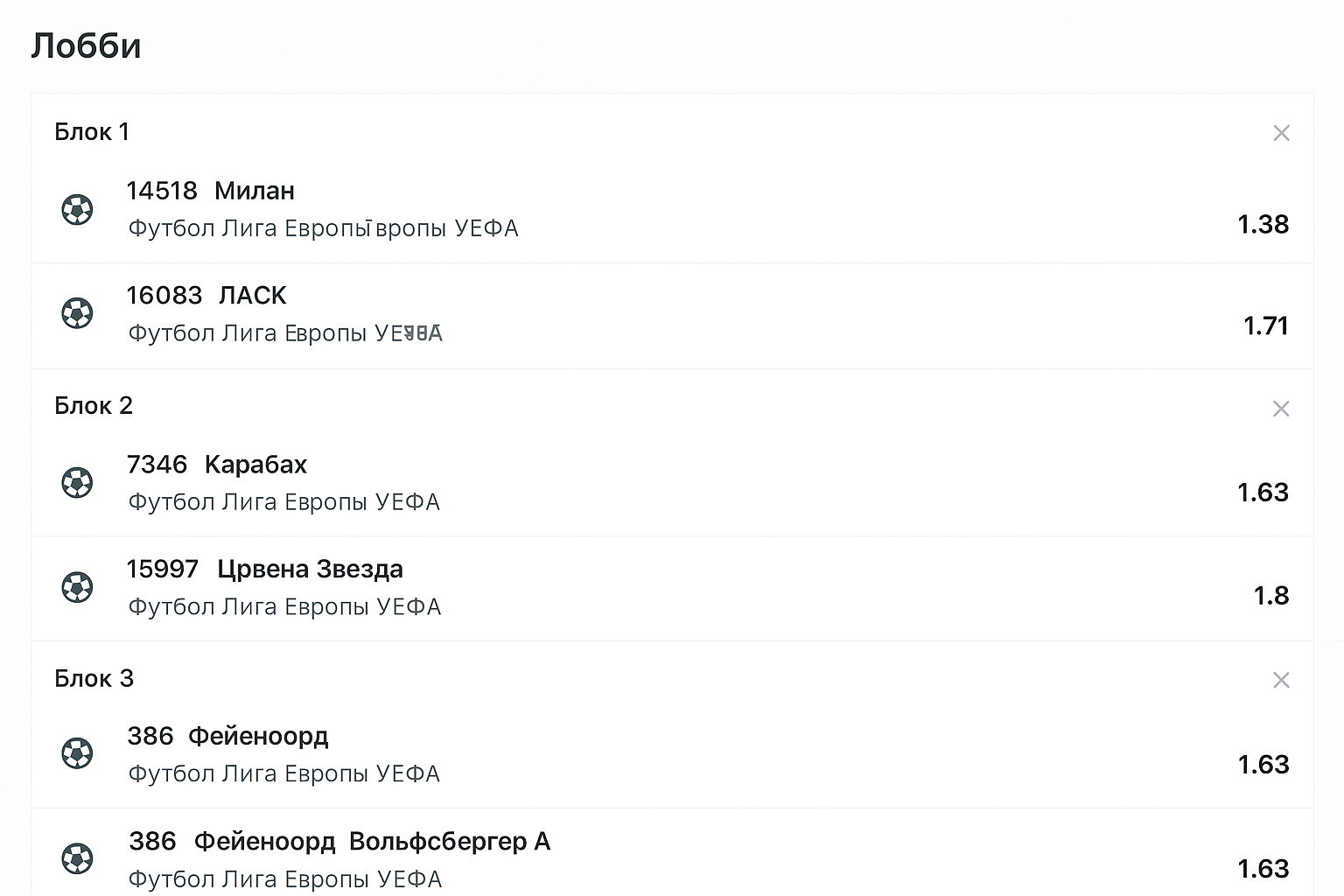Choose the 1.71 odds for ЛАСК
Viewport: 1344px width, 896px height.
(1265, 326)
